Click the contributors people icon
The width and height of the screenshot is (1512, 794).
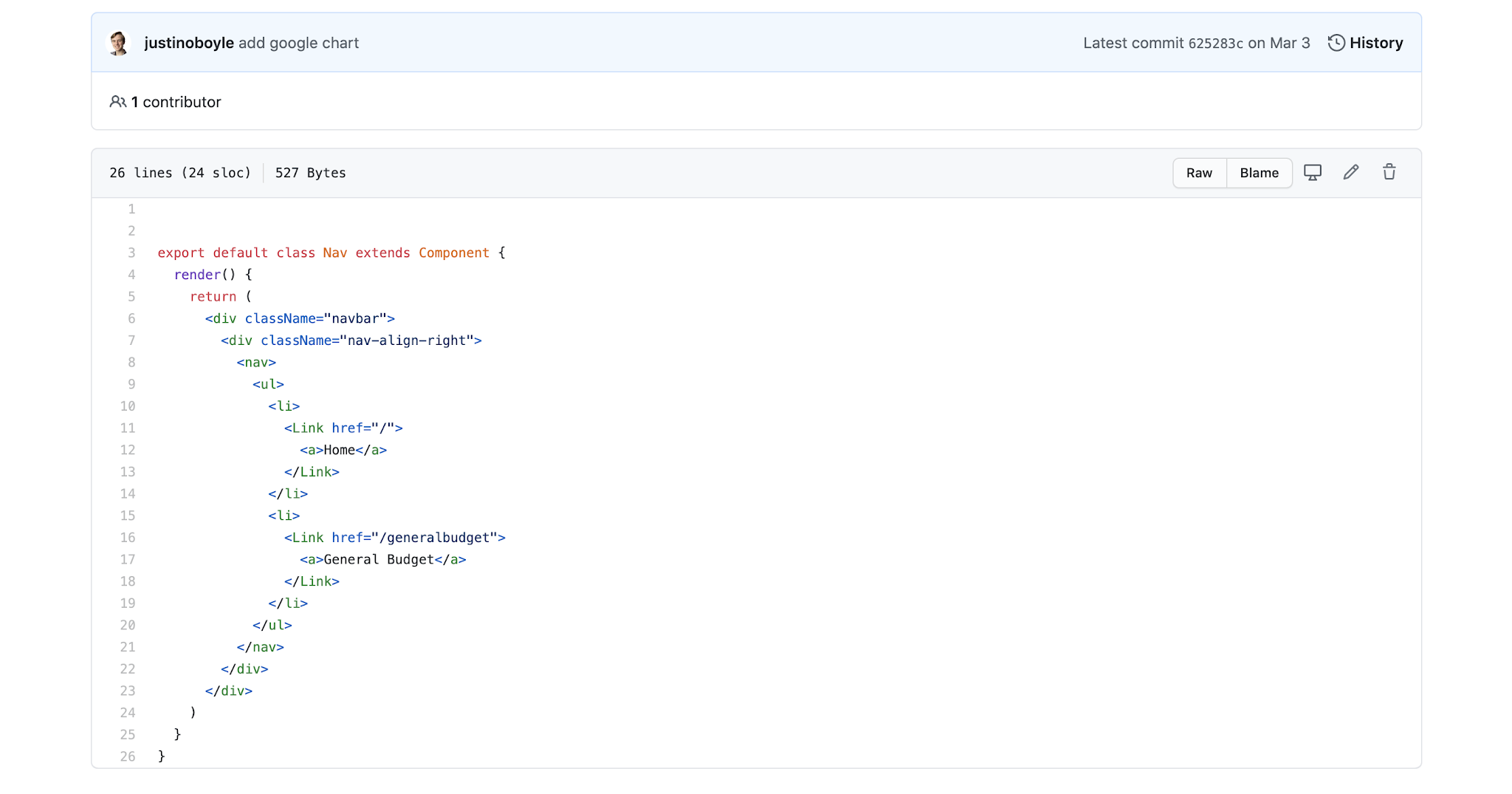pos(117,102)
